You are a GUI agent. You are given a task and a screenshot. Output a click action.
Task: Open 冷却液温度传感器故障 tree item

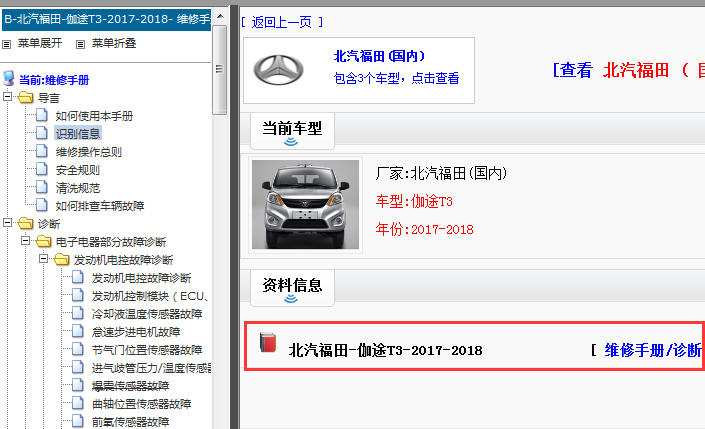(147, 314)
